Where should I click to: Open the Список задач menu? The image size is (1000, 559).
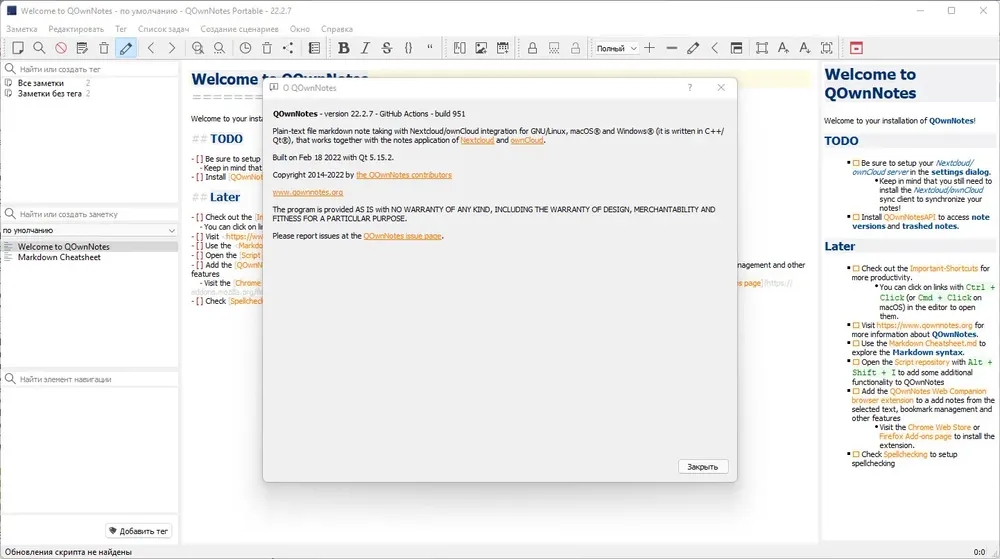[x=163, y=29]
